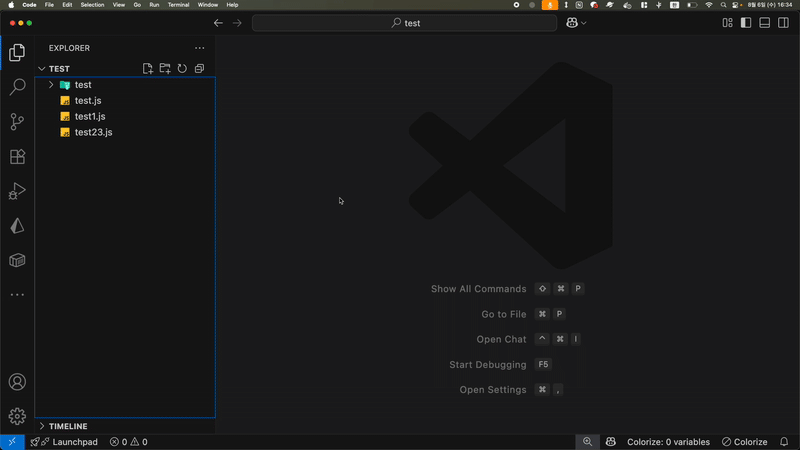Open Copilot status icon in status bar
The height and width of the screenshot is (450, 800).
pos(611,442)
